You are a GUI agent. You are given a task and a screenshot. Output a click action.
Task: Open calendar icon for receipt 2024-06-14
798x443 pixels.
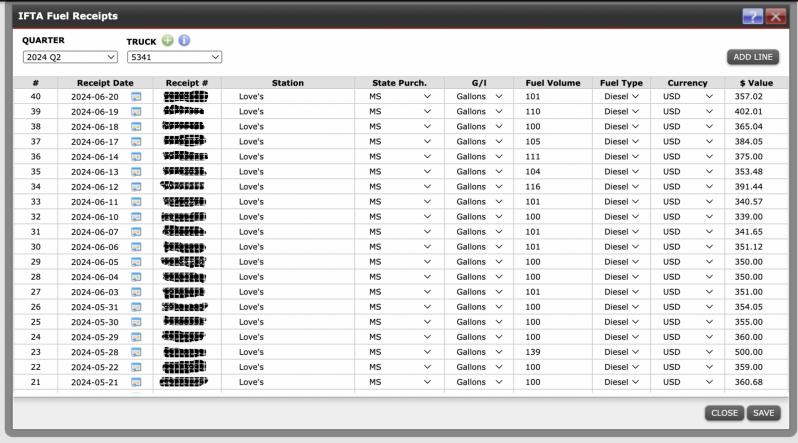(x=136, y=157)
